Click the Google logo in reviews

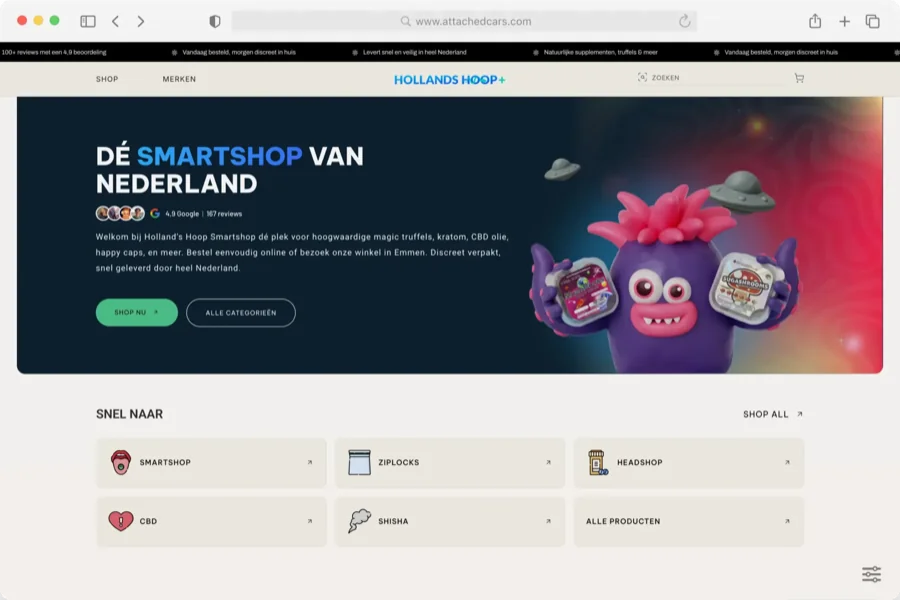[x=155, y=214]
